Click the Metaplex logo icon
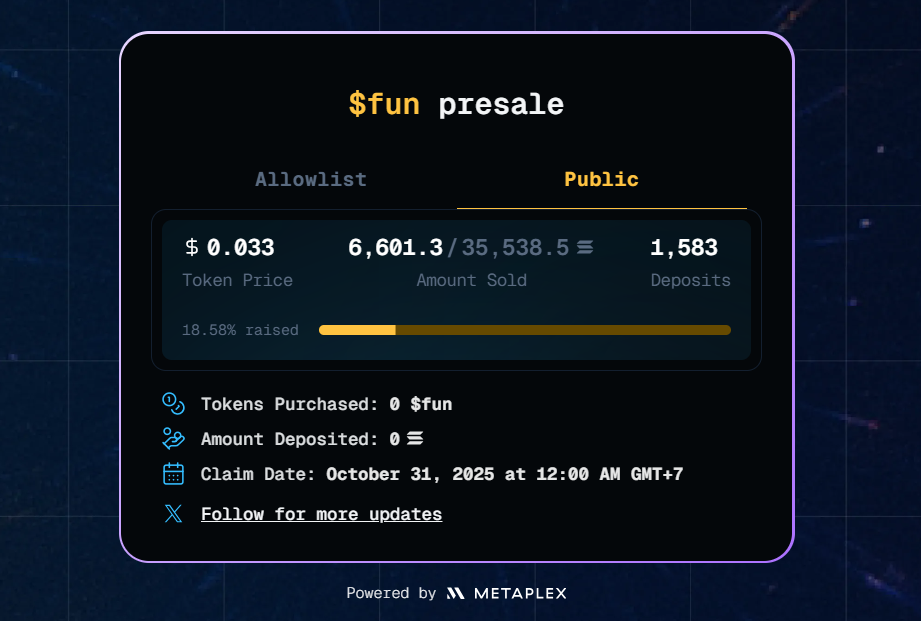Screen dimensions: 921x621 pyautogui.click(x=455, y=593)
